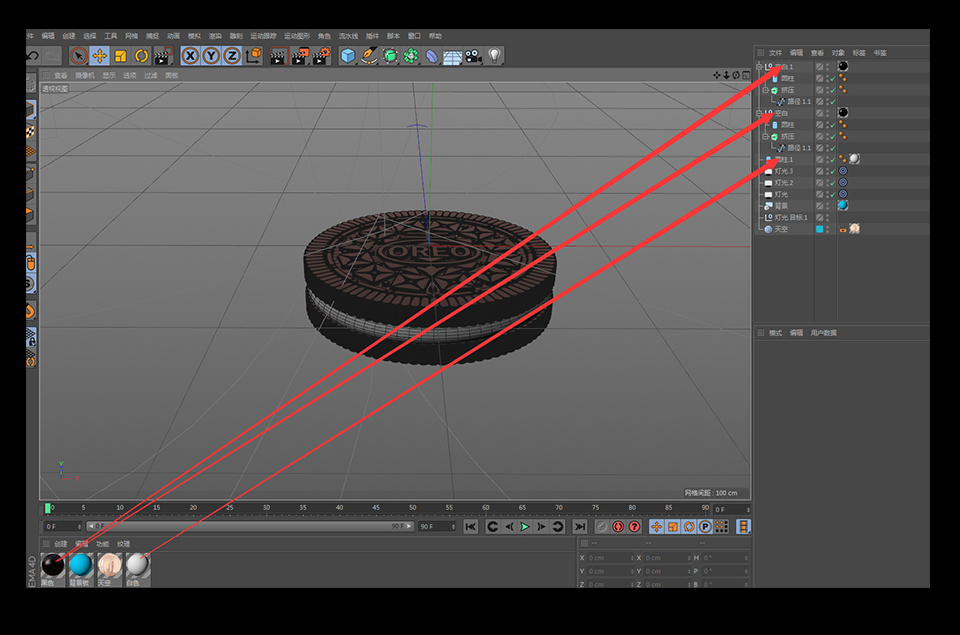Collapse first 挤压 node under 空白.1
This screenshot has height=635, width=960.
tap(765, 90)
